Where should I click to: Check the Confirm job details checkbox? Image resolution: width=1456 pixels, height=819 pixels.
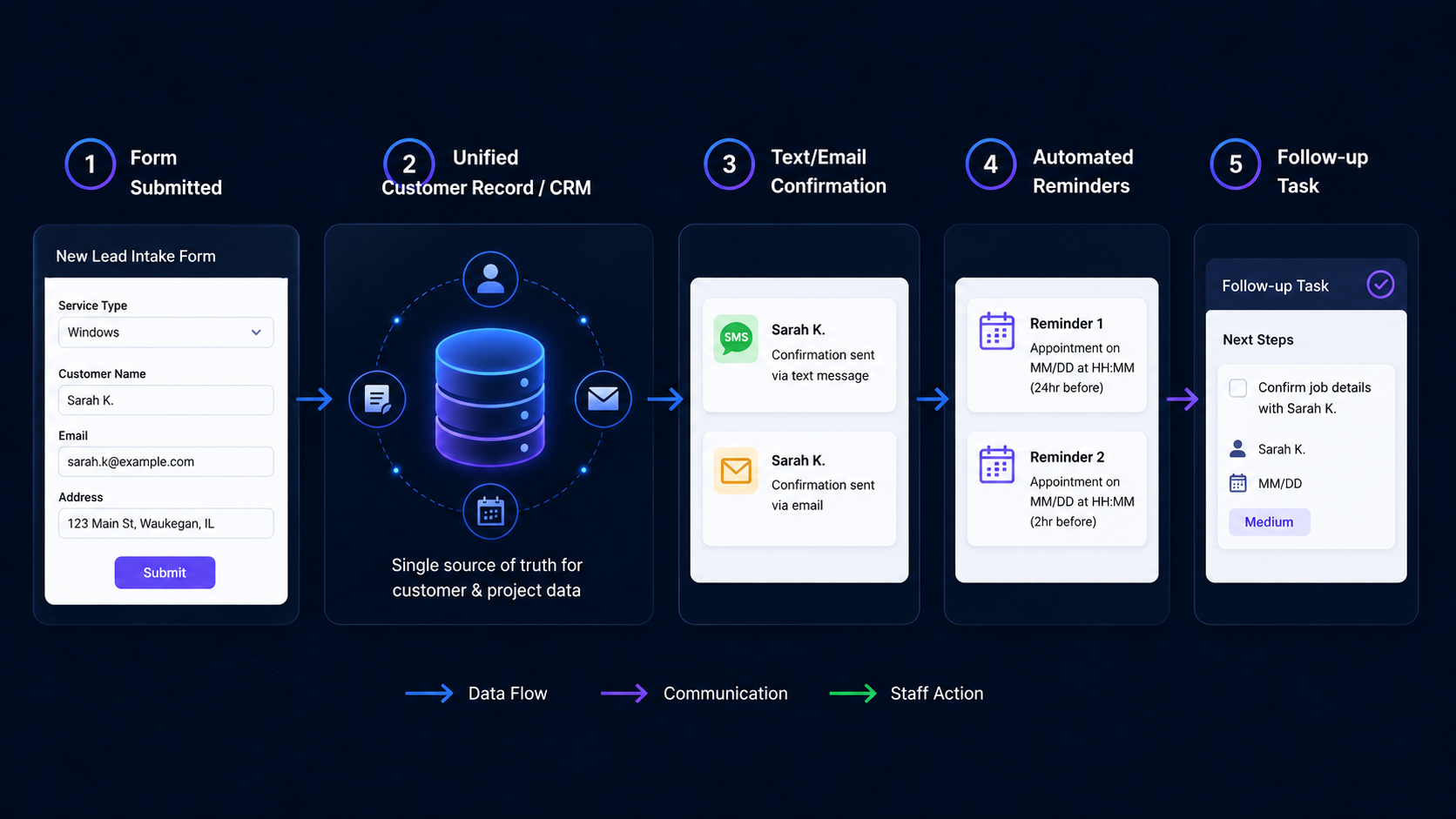pos(1237,388)
